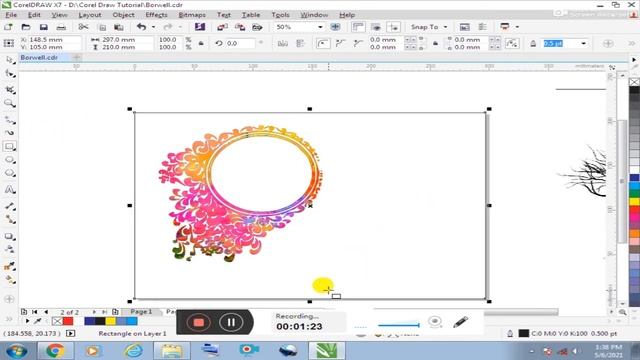The height and width of the screenshot is (360, 640).
Task: Select the Text tool
Action: pos(10,190)
